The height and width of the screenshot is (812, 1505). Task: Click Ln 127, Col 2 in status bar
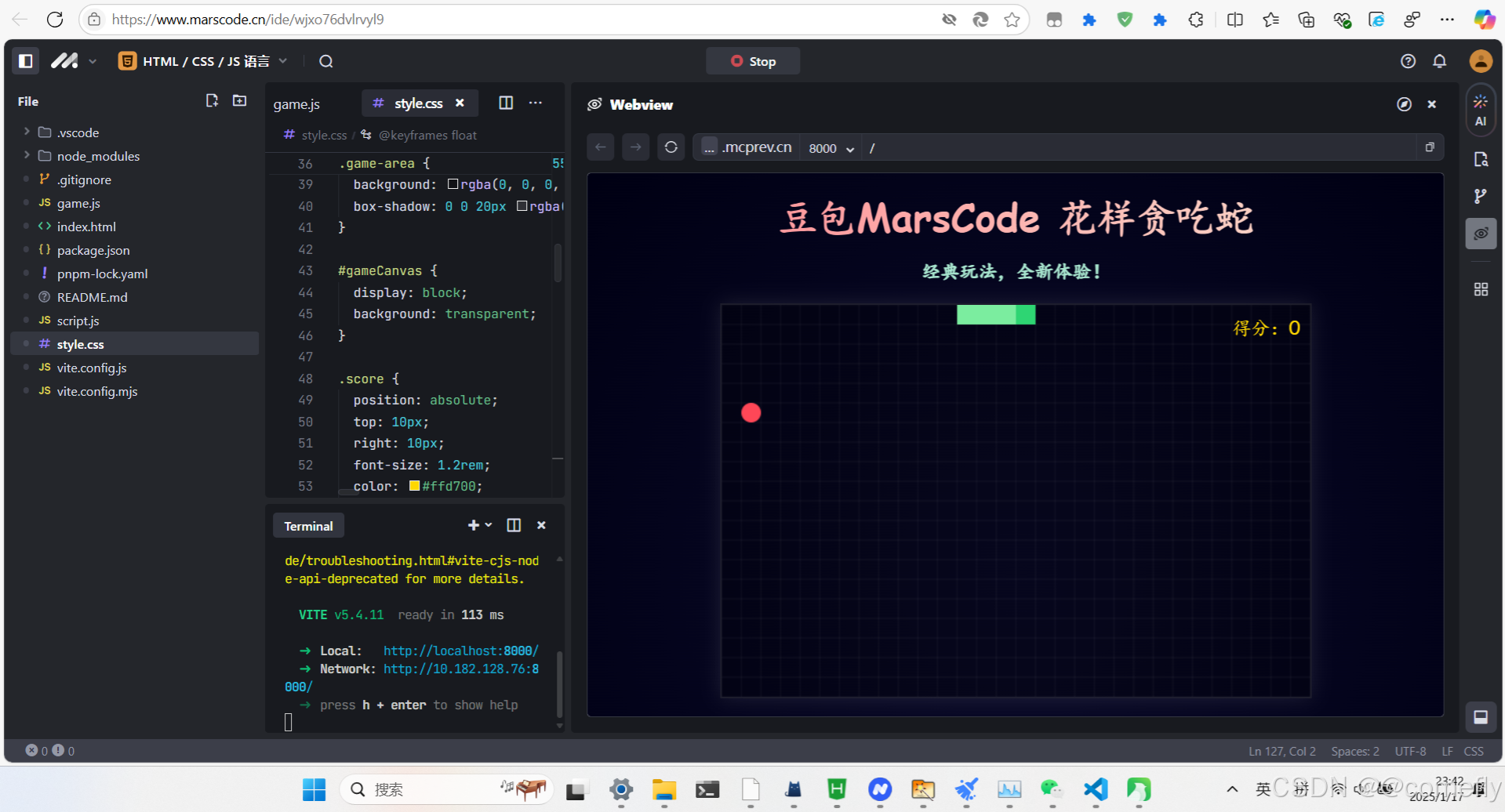(x=1281, y=751)
